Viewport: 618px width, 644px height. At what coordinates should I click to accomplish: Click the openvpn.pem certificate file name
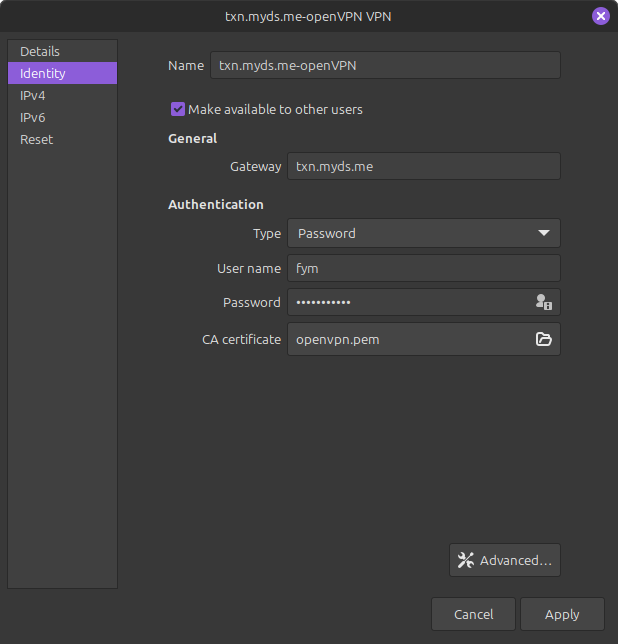[x=338, y=339]
